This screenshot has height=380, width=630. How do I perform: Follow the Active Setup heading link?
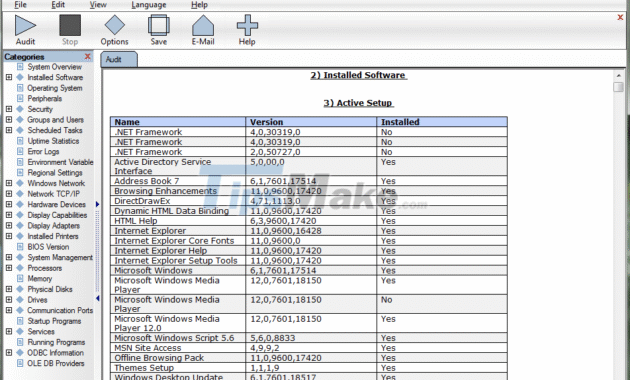click(358, 103)
